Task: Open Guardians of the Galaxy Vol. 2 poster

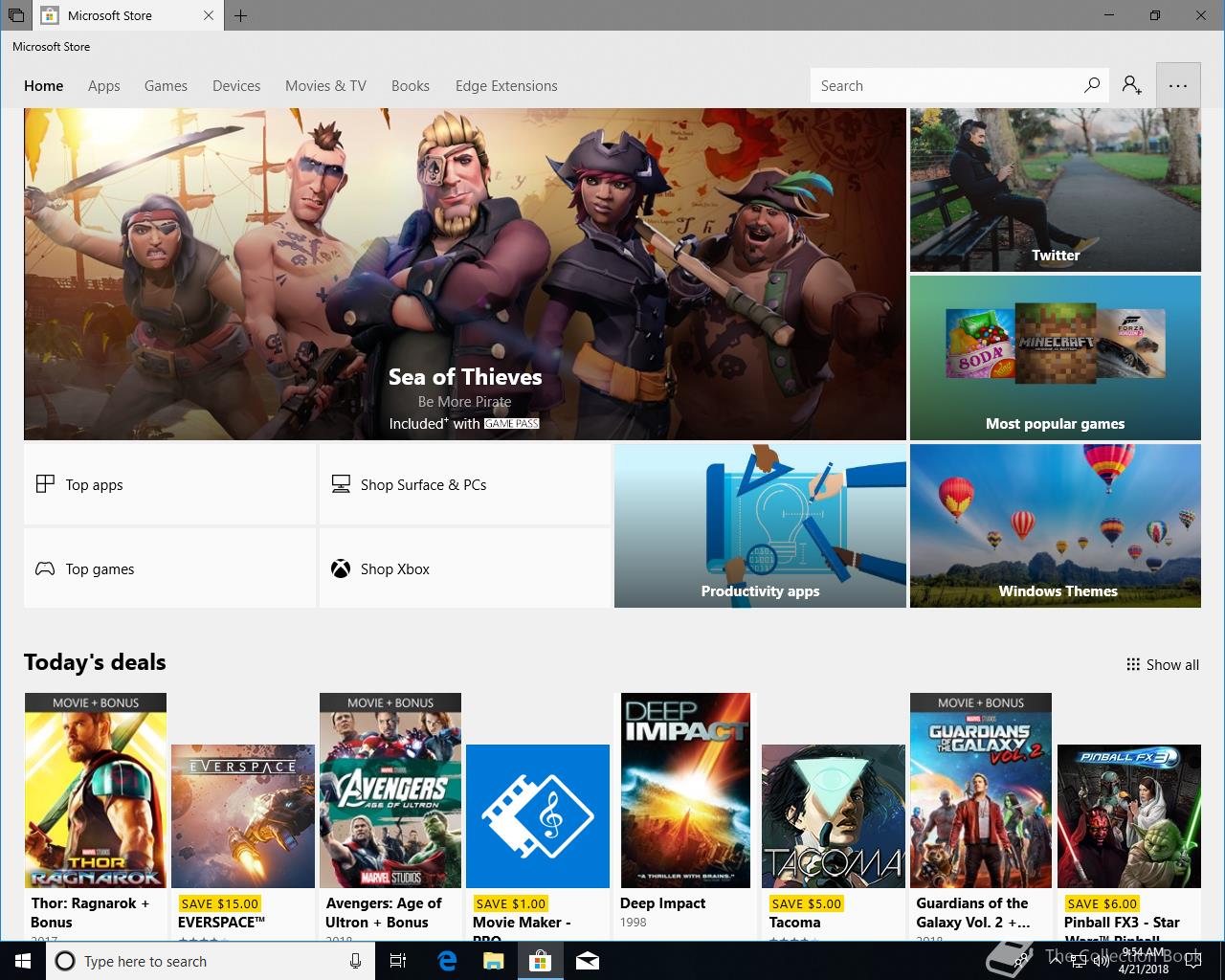Action: click(x=981, y=791)
